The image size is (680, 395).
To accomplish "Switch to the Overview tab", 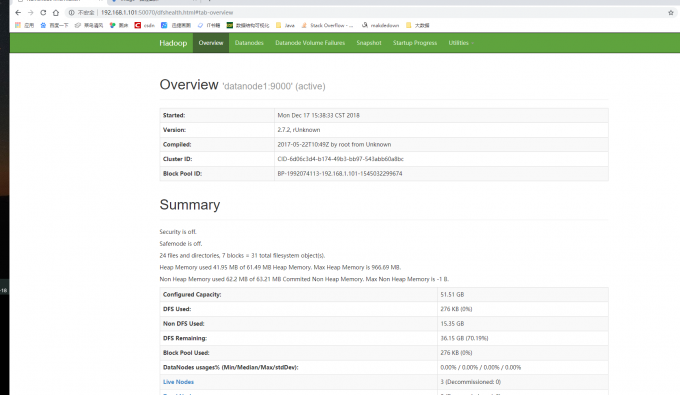I will pyautogui.click(x=211, y=43).
